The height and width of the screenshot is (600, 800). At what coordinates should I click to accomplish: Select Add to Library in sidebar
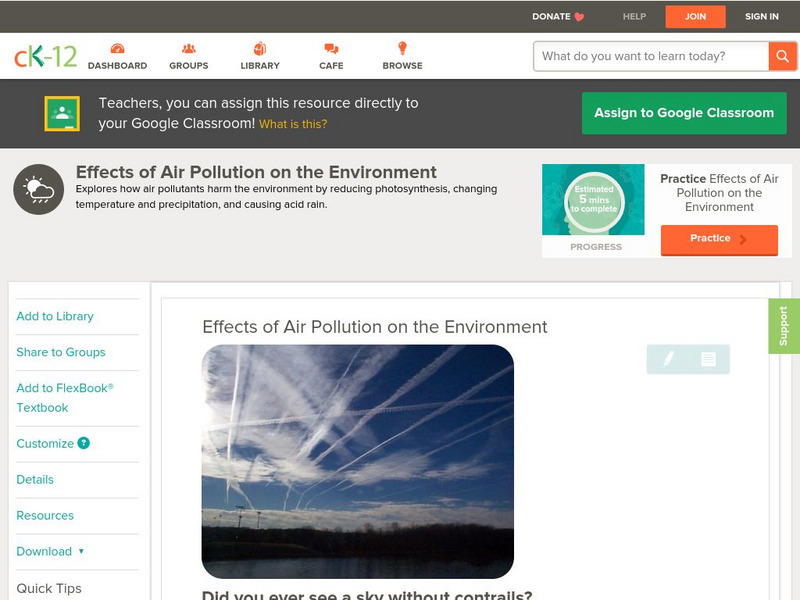55,316
